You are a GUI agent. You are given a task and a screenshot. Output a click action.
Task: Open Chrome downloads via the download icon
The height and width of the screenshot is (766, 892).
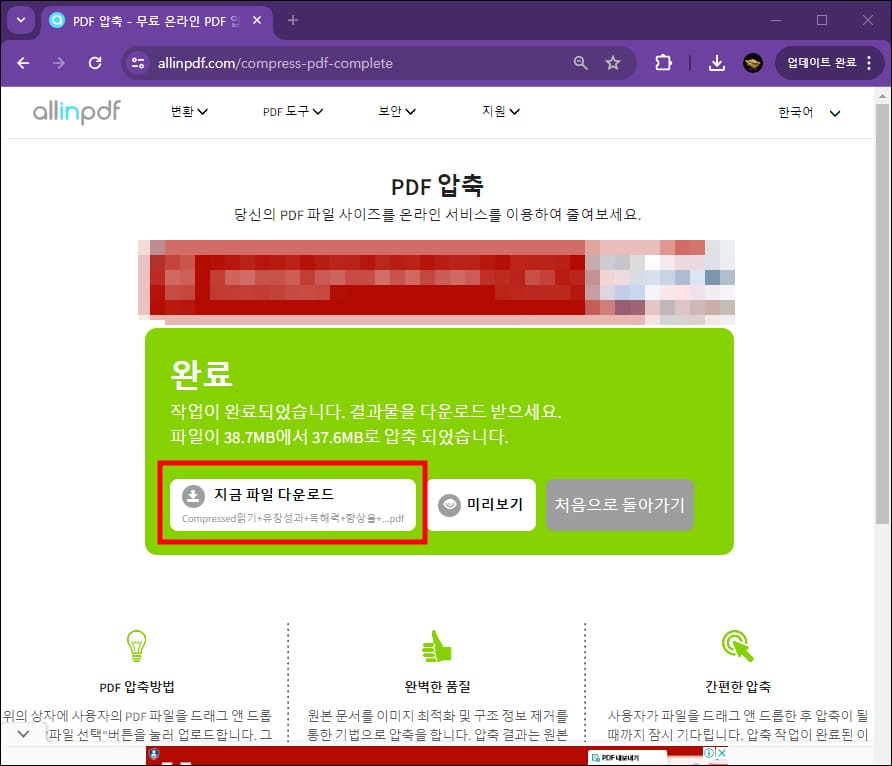coord(716,62)
